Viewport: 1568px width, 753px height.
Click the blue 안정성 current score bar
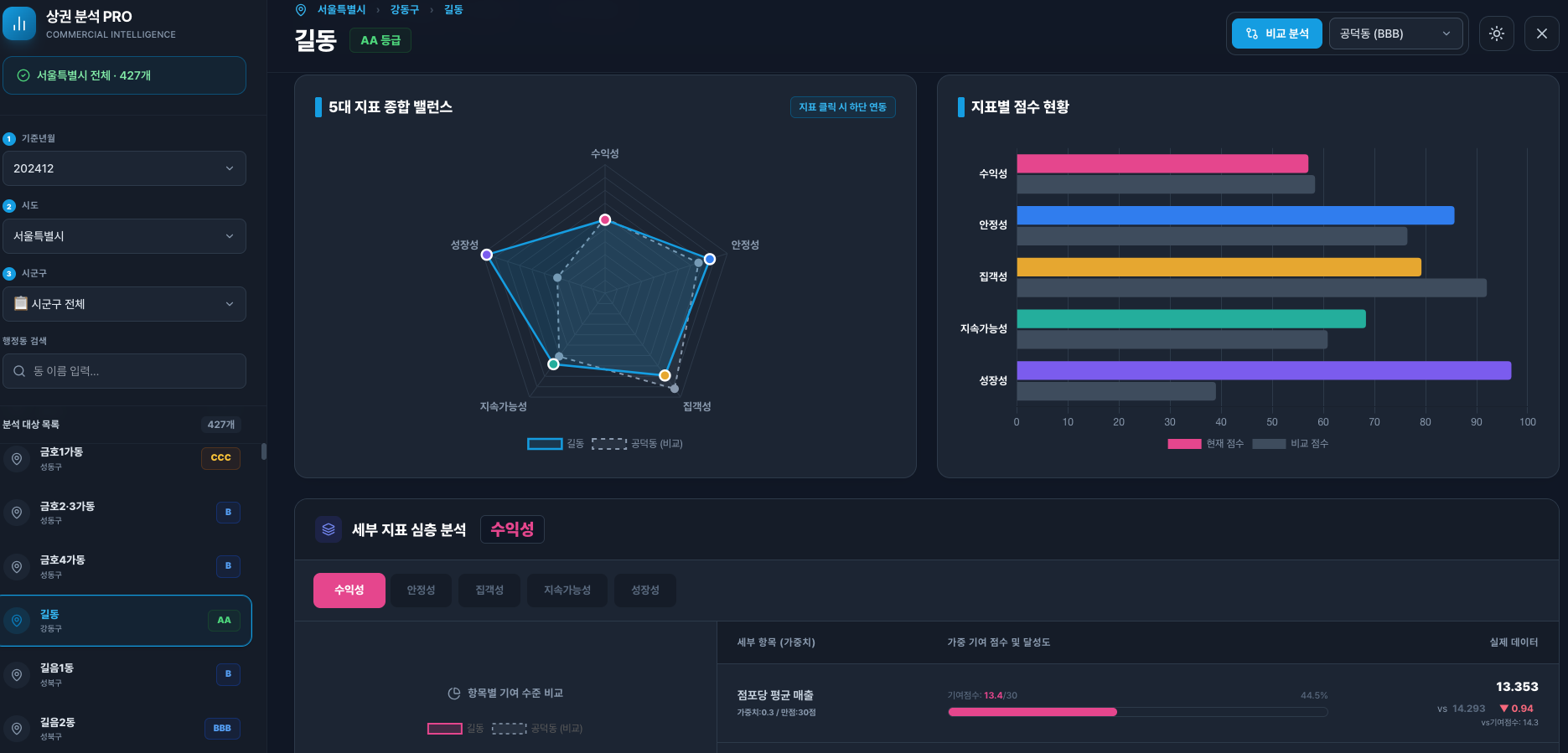pyautogui.click(x=1235, y=215)
